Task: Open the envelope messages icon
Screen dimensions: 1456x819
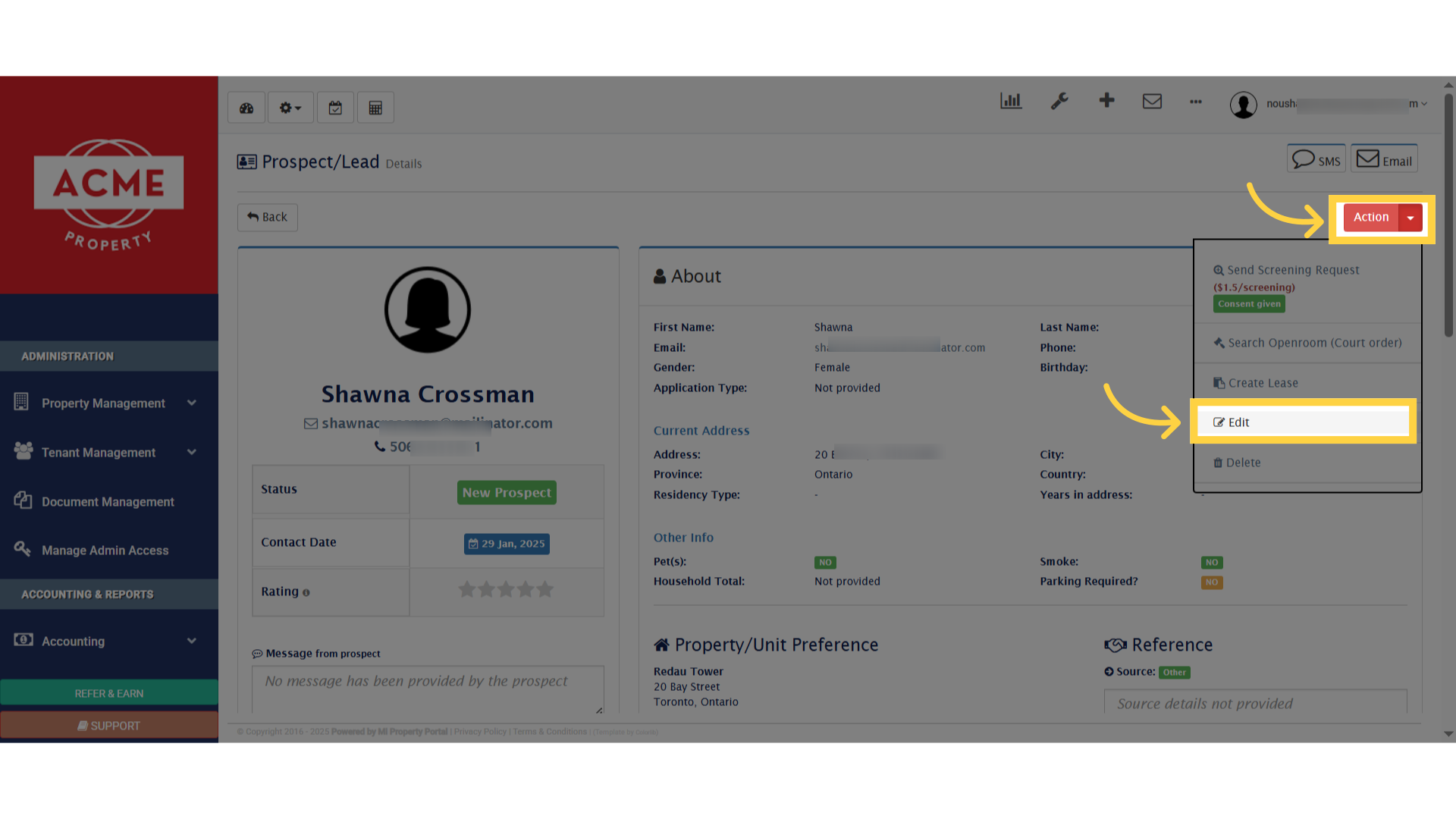Action: [1152, 101]
